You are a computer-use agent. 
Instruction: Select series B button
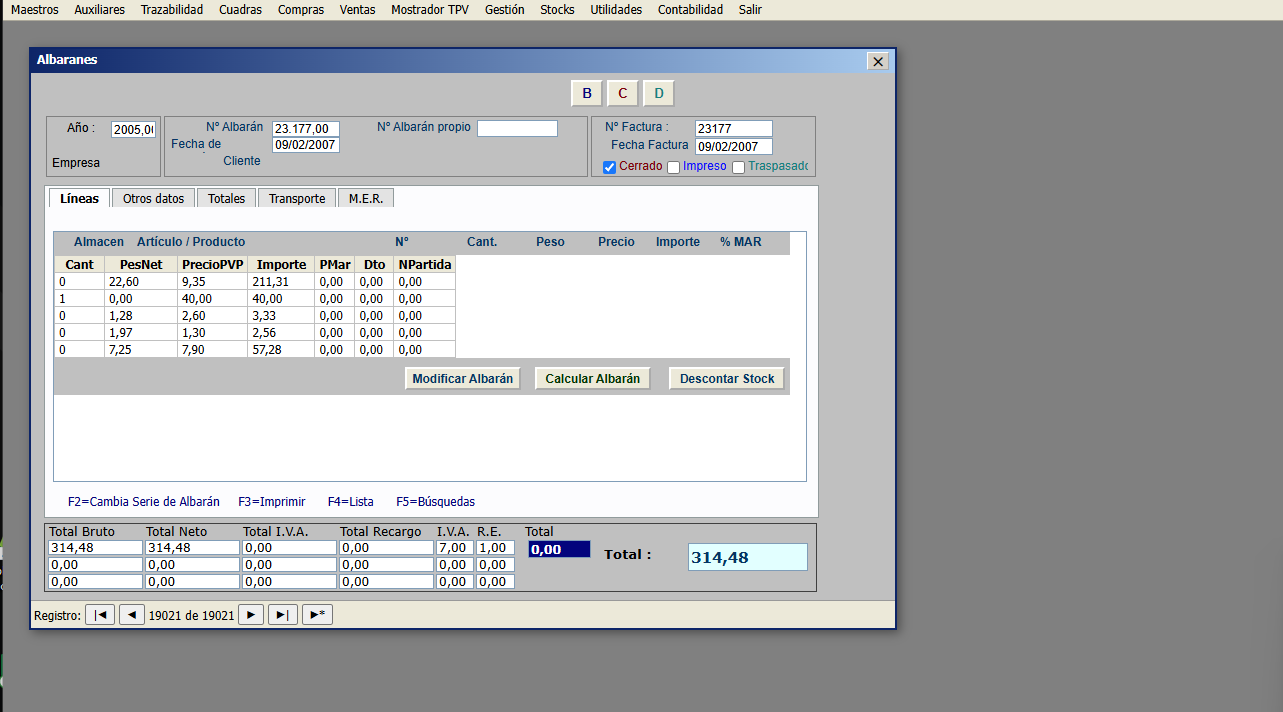[x=587, y=94]
